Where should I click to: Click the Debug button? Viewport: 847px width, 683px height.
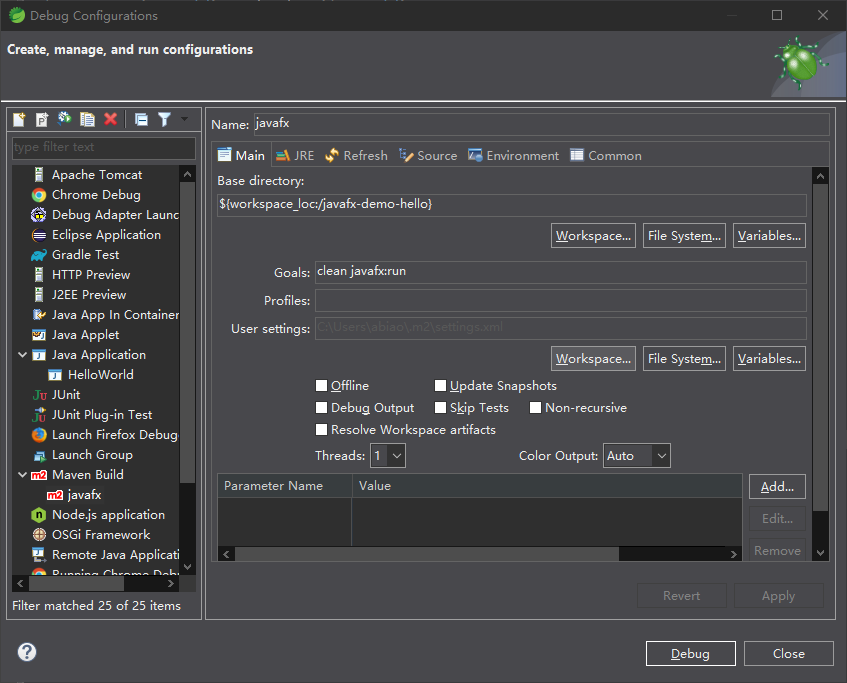point(690,654)
